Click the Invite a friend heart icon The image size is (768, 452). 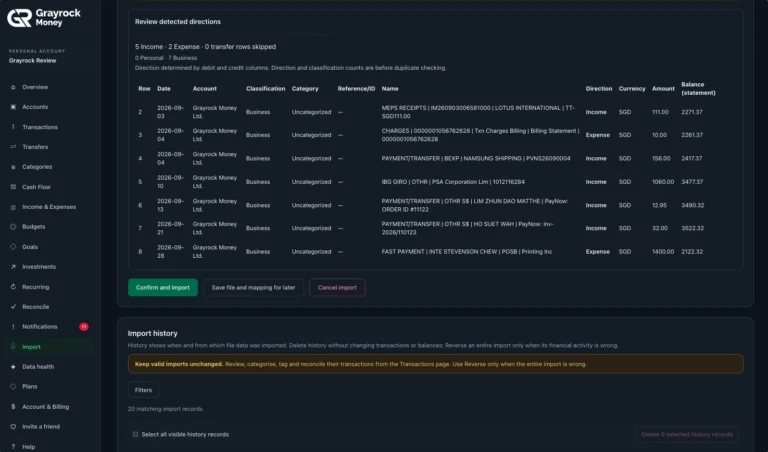[x=13, y=427]
